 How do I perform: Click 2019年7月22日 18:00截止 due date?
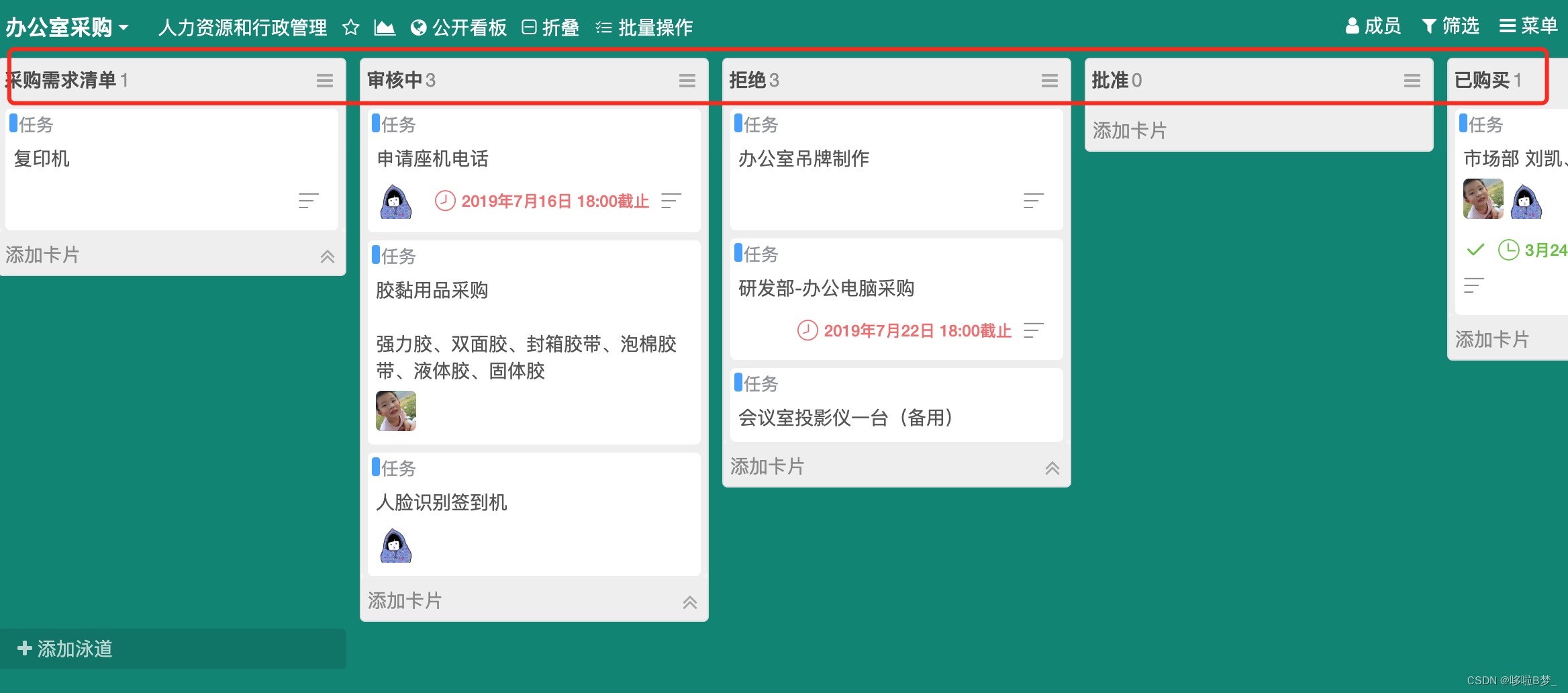pos(905,330)
